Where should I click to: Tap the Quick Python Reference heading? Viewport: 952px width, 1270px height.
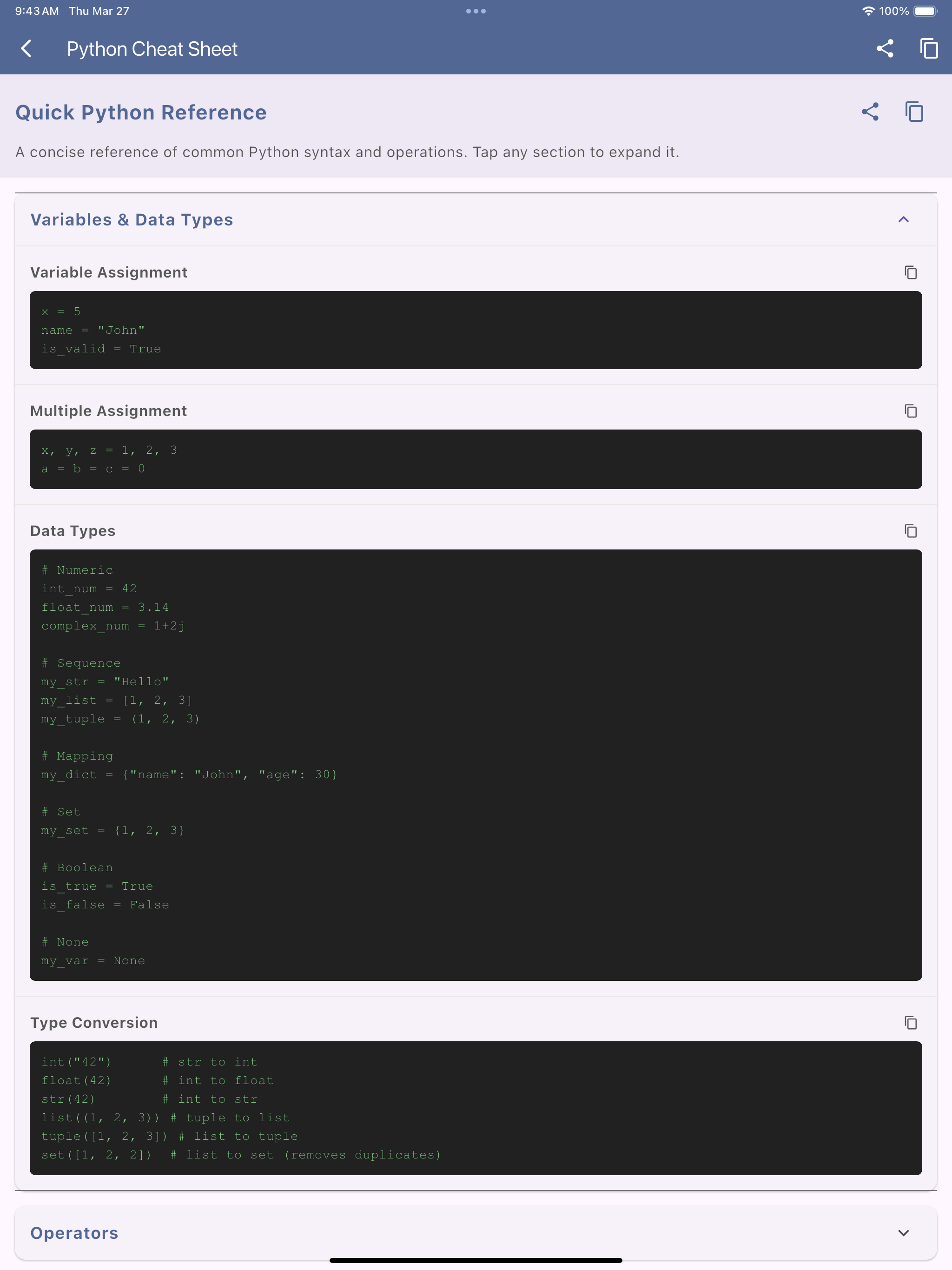[x=141, y=112]
